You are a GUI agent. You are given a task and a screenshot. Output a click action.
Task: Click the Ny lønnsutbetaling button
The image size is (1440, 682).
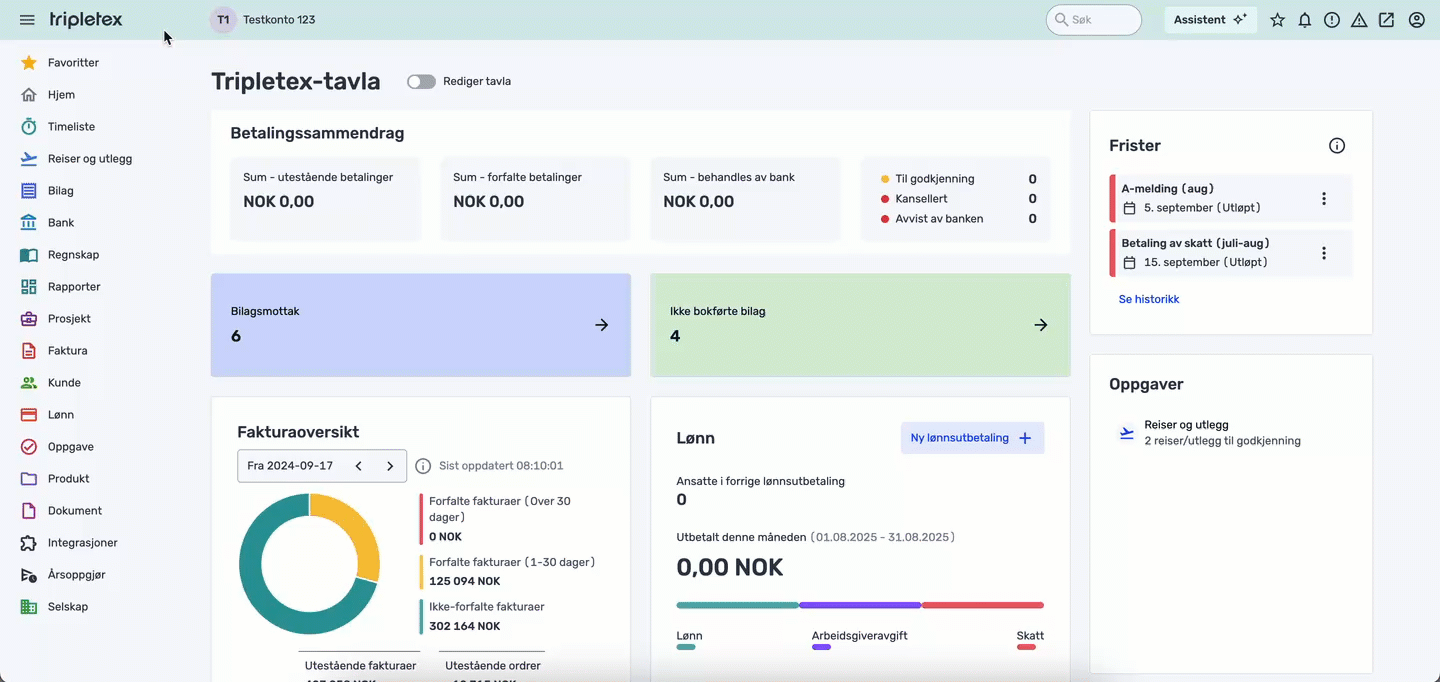pos(972,438)
